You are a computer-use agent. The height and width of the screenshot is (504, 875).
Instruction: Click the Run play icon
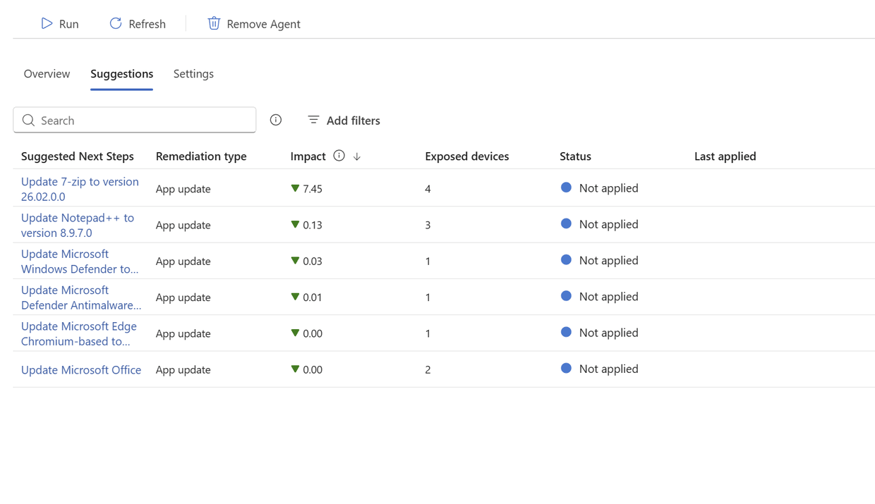point(46,23)
